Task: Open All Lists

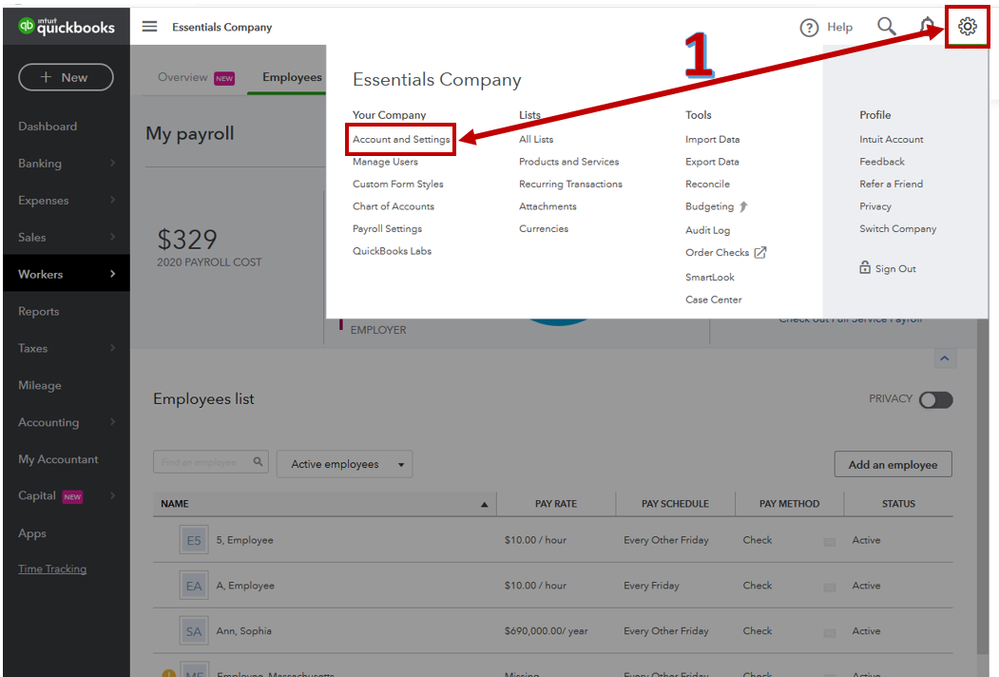Action: pyautogui.click(x=536, y=139)
